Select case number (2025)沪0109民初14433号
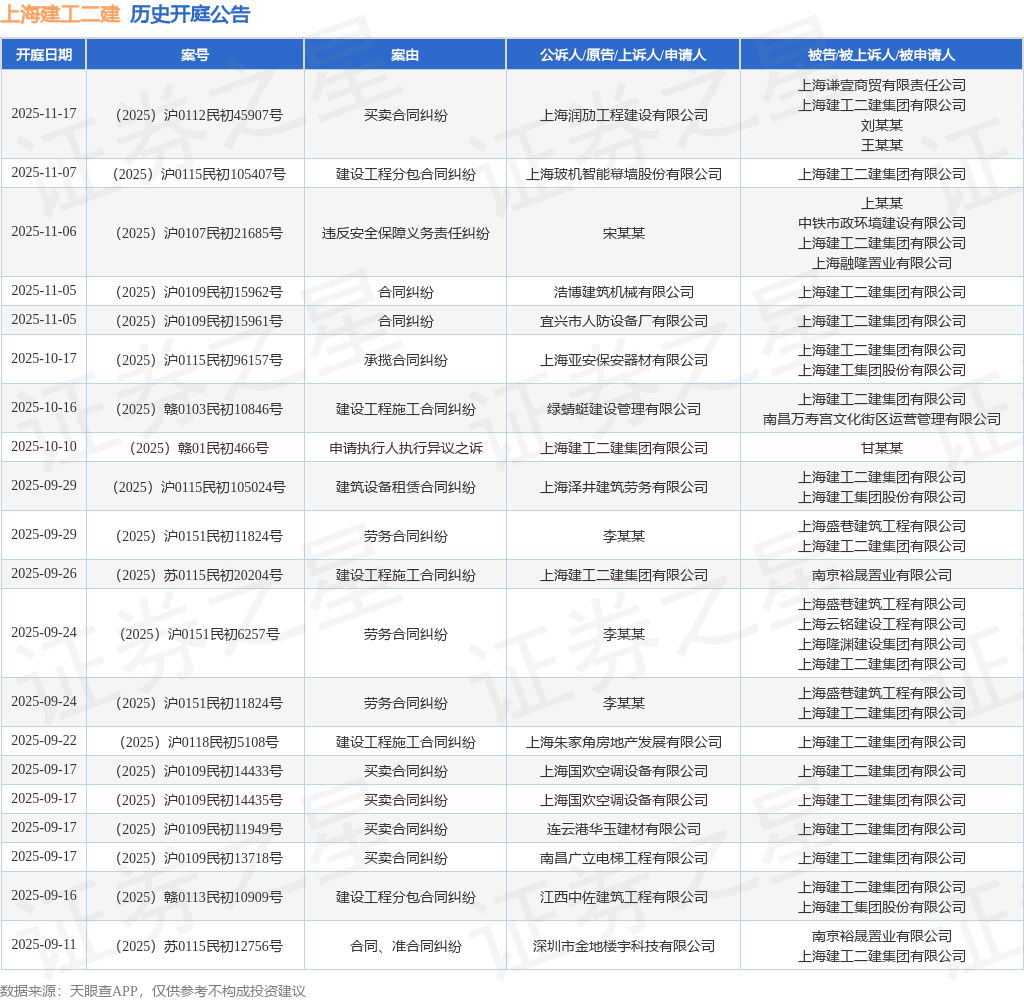This screenshot has width=1024, height=1000. click(199, 771)
